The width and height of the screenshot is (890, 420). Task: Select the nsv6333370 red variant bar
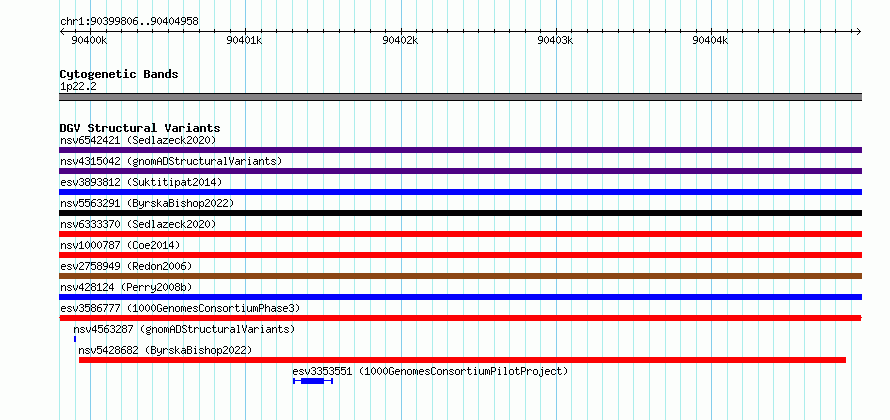[x=460, y=234]
